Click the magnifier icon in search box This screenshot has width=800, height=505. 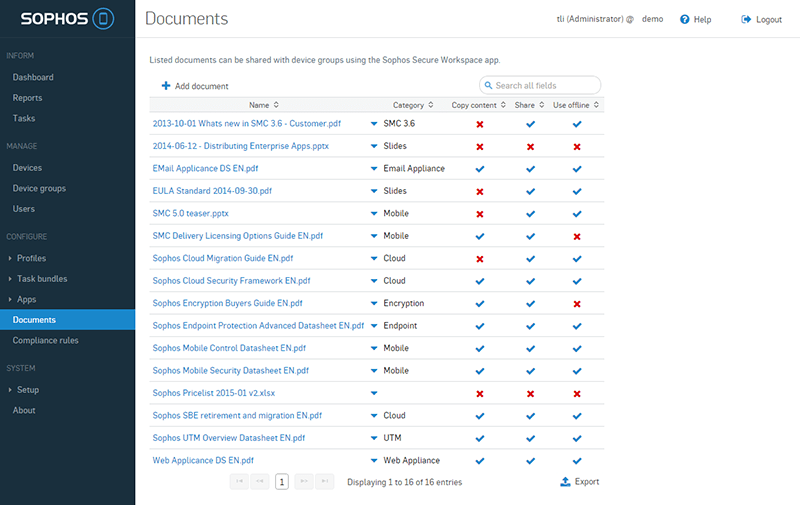pos(488,86)
